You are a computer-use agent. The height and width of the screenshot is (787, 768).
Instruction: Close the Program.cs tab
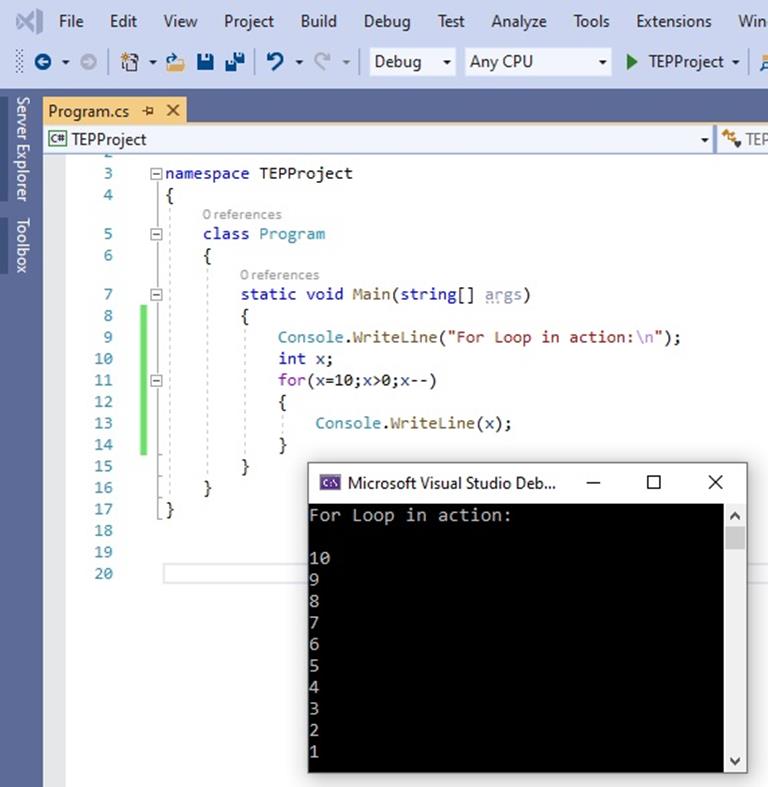172,111
